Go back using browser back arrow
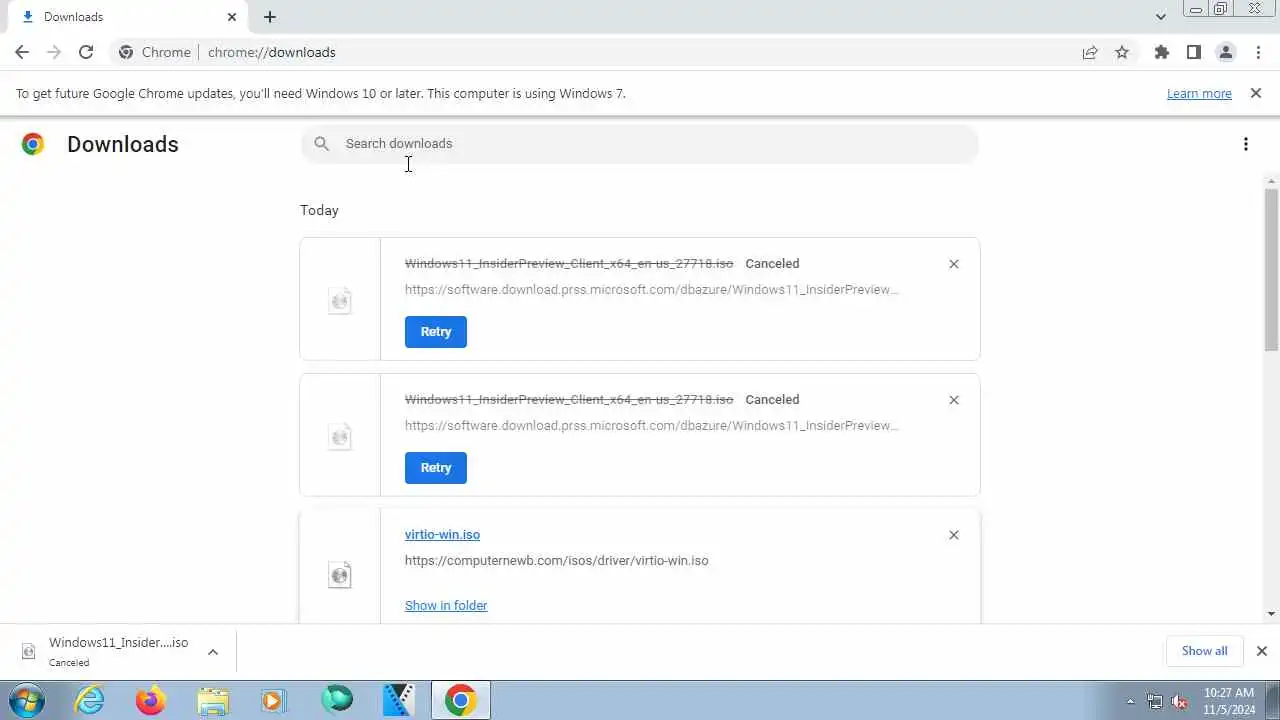Viewport: 1280px width, 720px height. (x=22, y=52)
